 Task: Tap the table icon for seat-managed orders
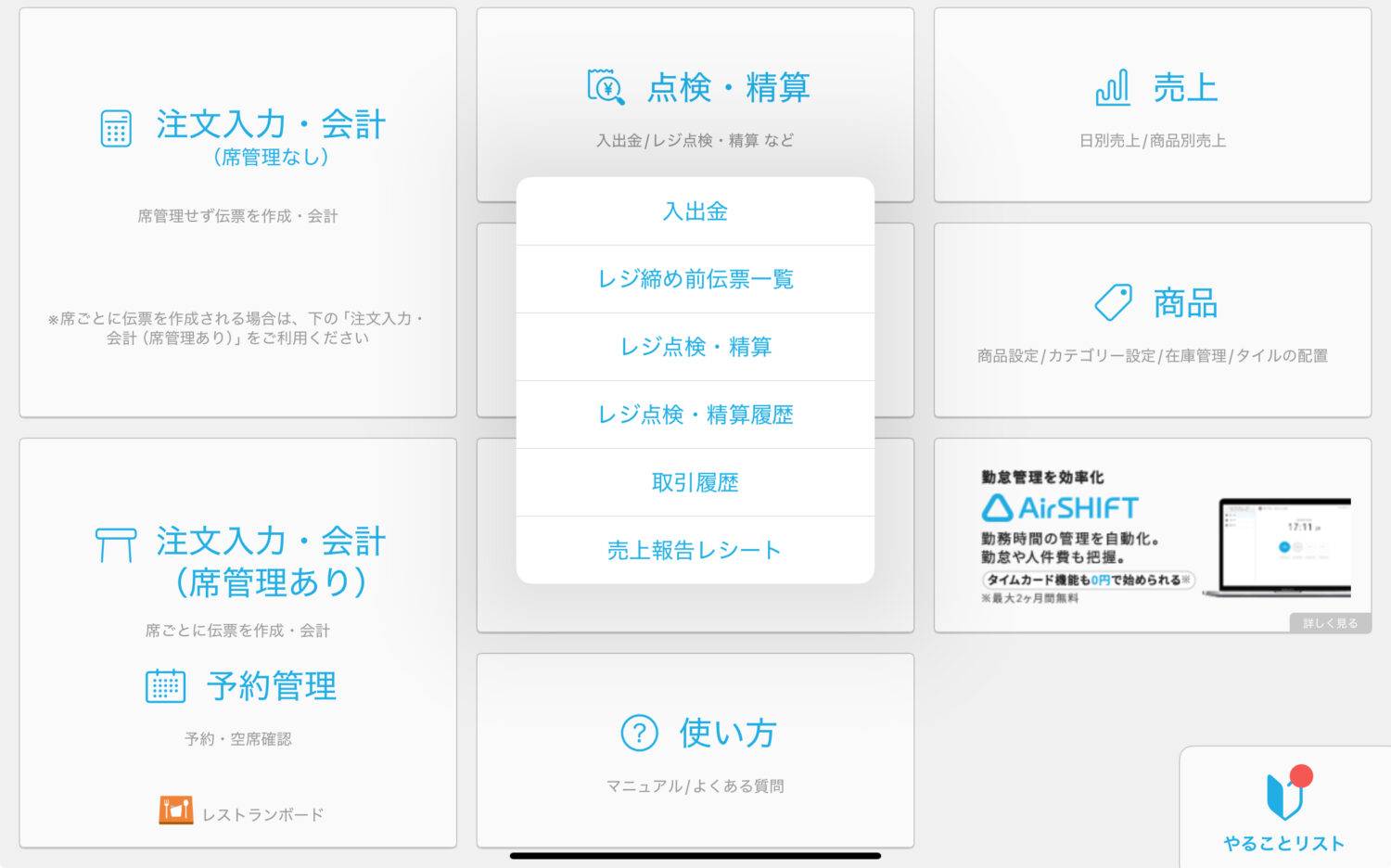tap(116, 544)
